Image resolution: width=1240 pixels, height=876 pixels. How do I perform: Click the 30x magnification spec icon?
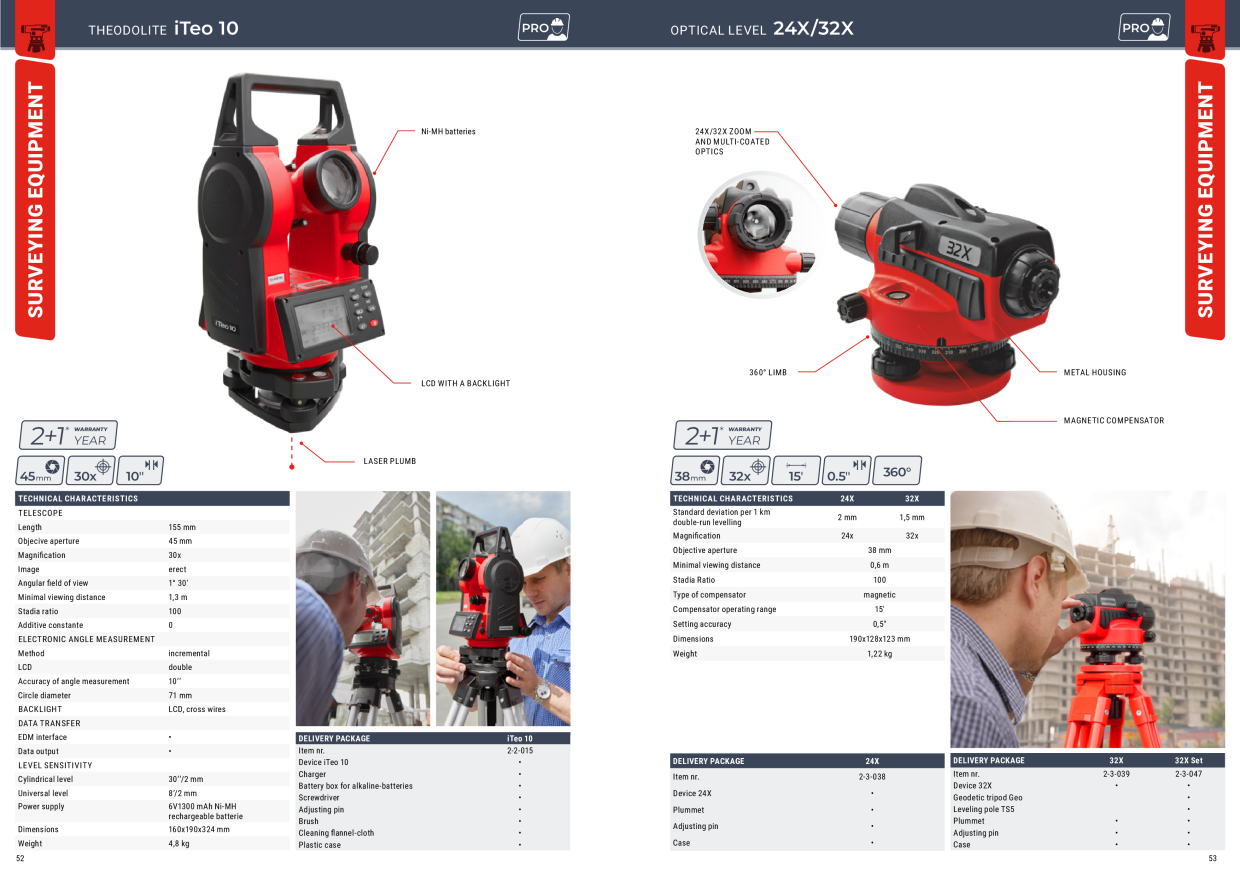[x=91, y=470]
